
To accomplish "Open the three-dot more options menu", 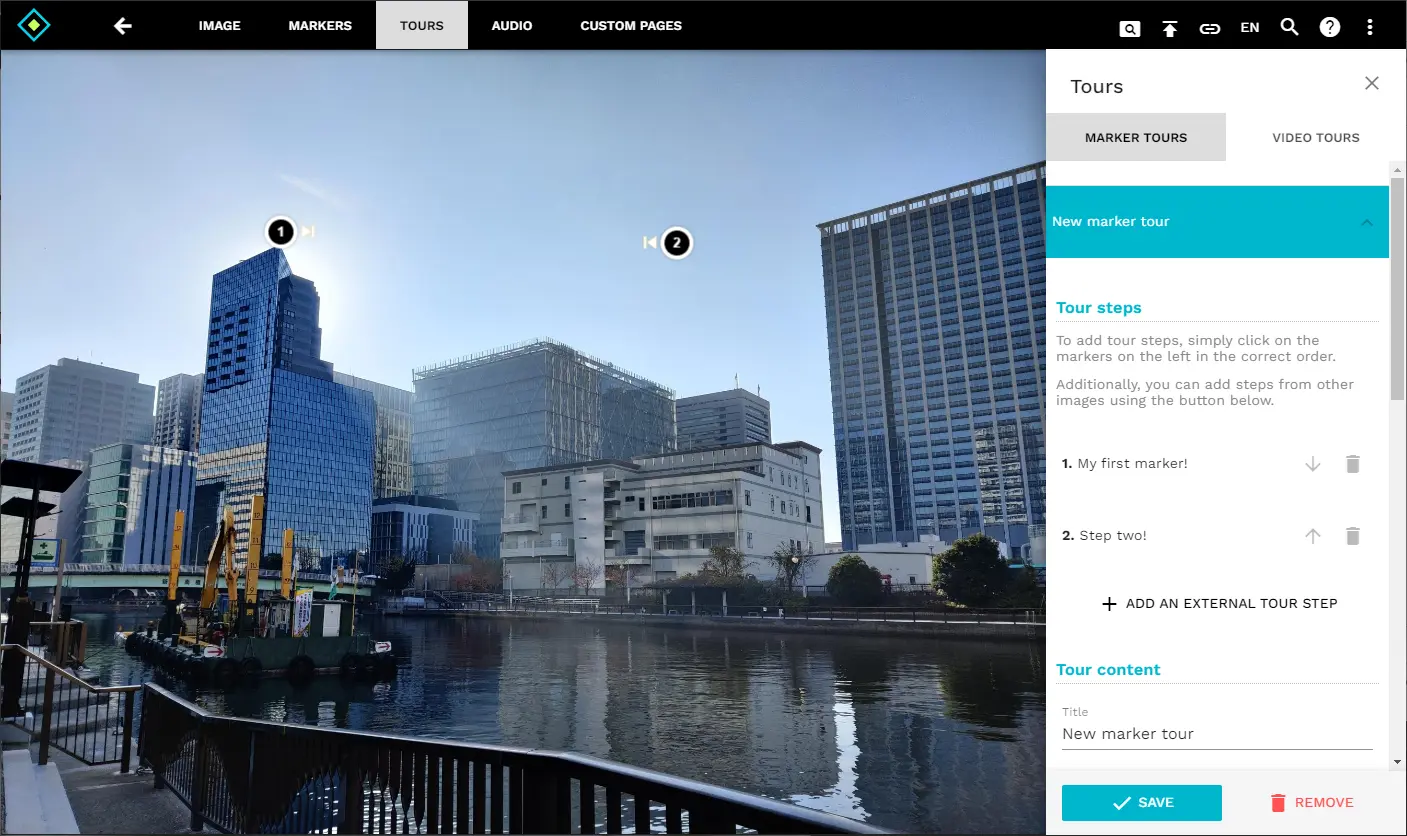I will pyautogui.click(x=1370, y=27).
